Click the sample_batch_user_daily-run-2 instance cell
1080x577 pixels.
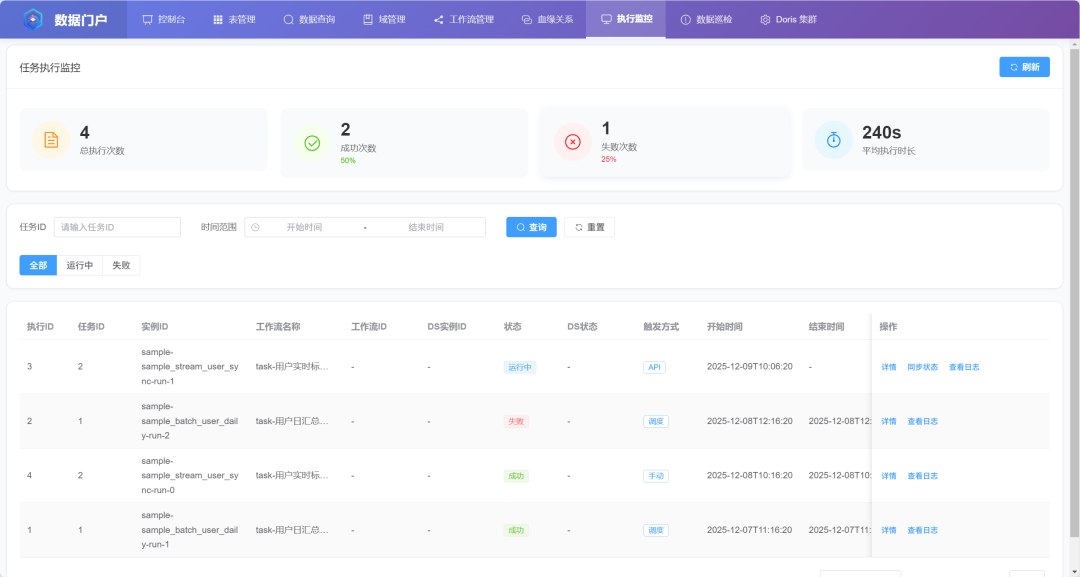click(x=190, y=421)
